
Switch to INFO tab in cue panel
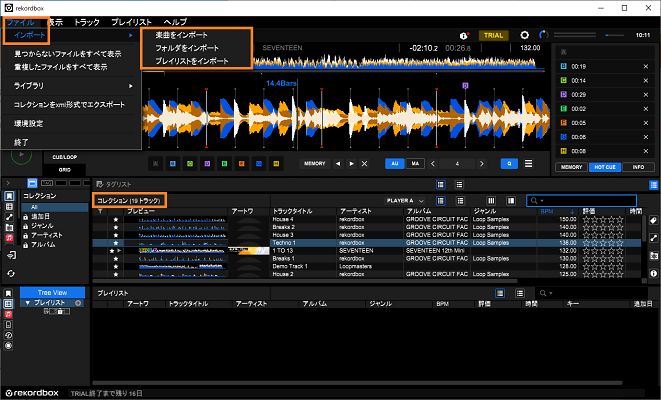[x=638, y=167]
